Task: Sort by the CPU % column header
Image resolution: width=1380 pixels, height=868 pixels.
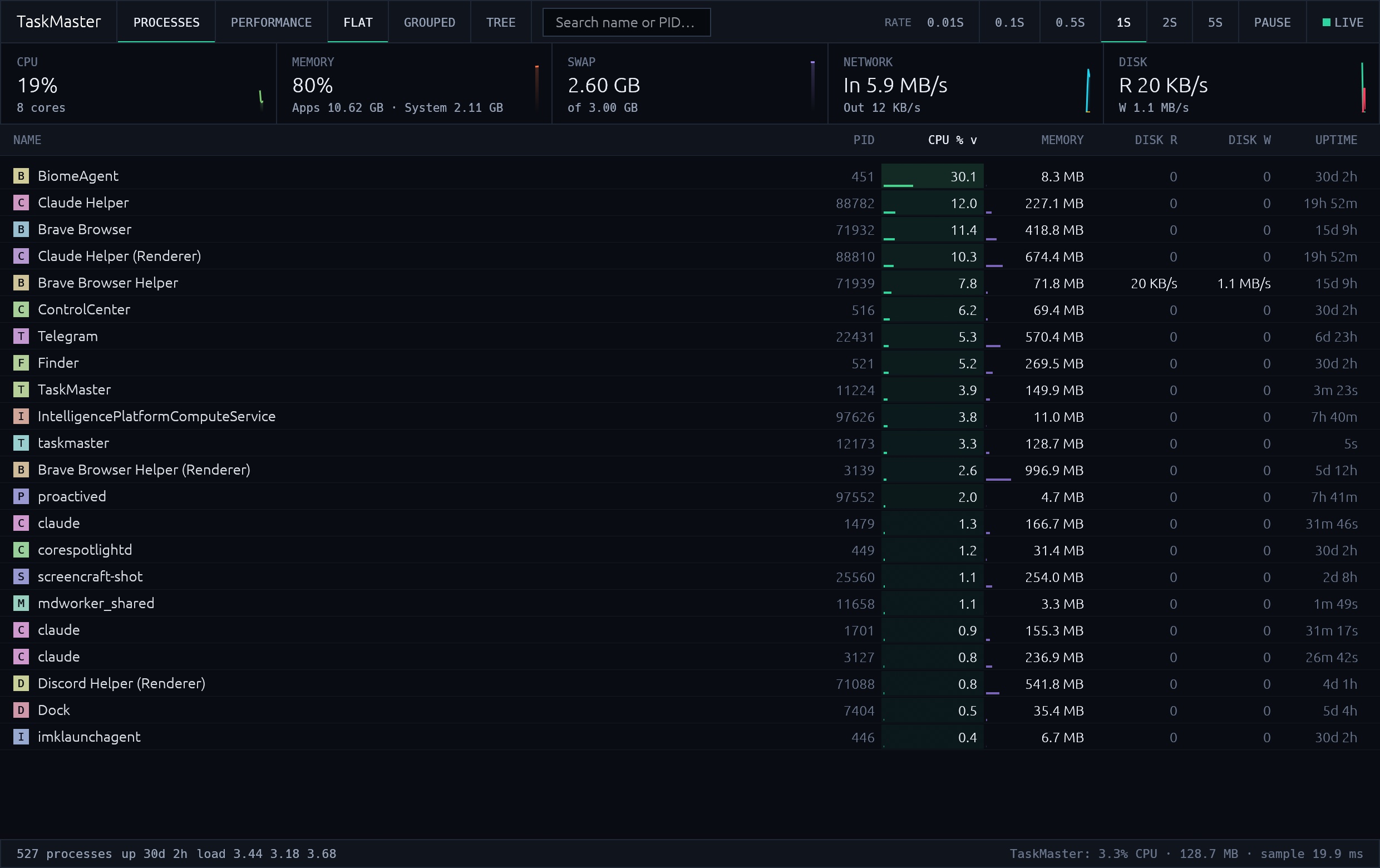Action: [952, 140]
